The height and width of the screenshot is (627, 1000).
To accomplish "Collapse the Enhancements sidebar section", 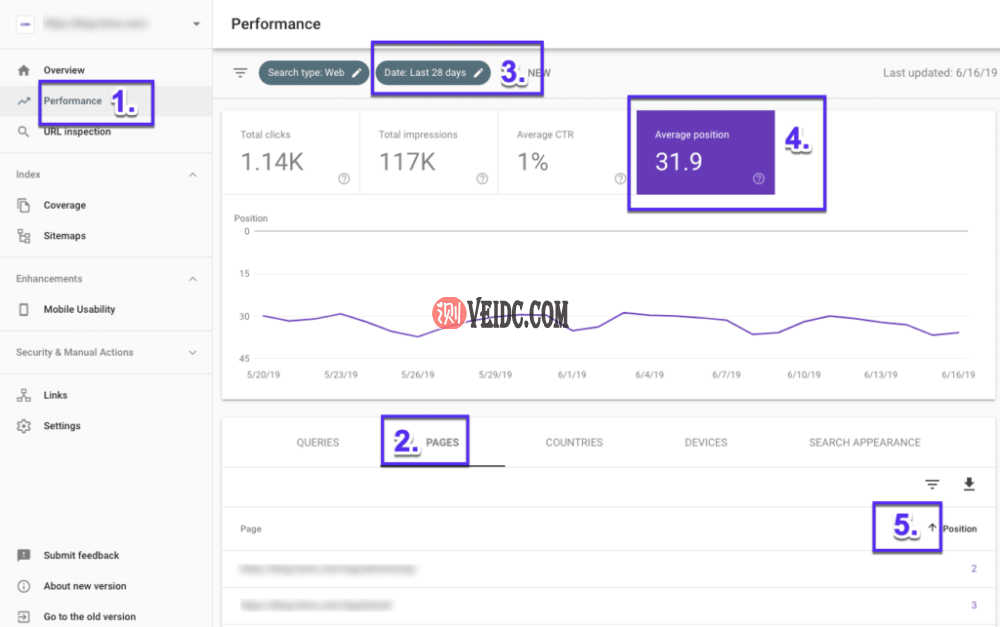I will 193,279.
